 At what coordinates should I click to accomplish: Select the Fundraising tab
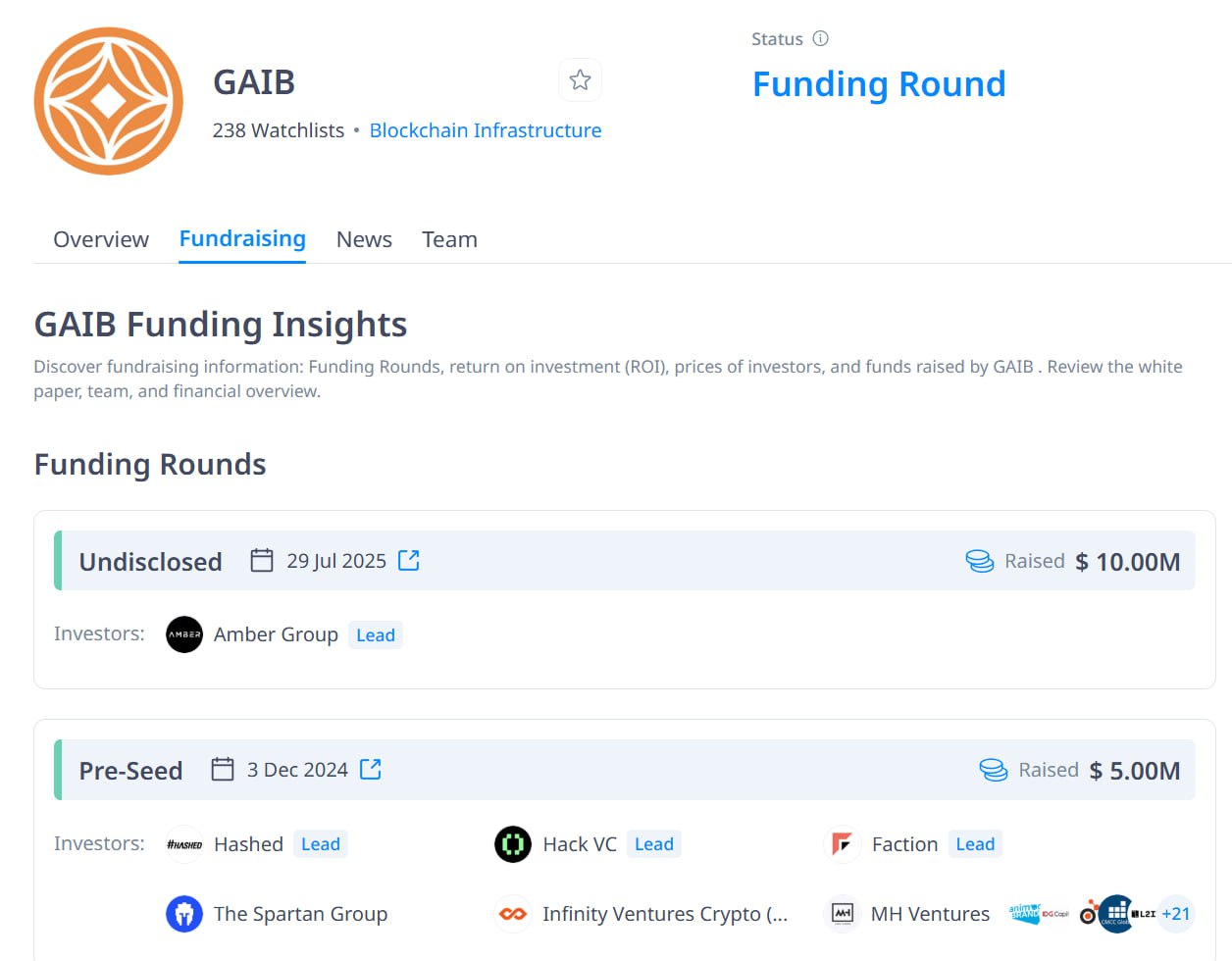tap(242, 239)
